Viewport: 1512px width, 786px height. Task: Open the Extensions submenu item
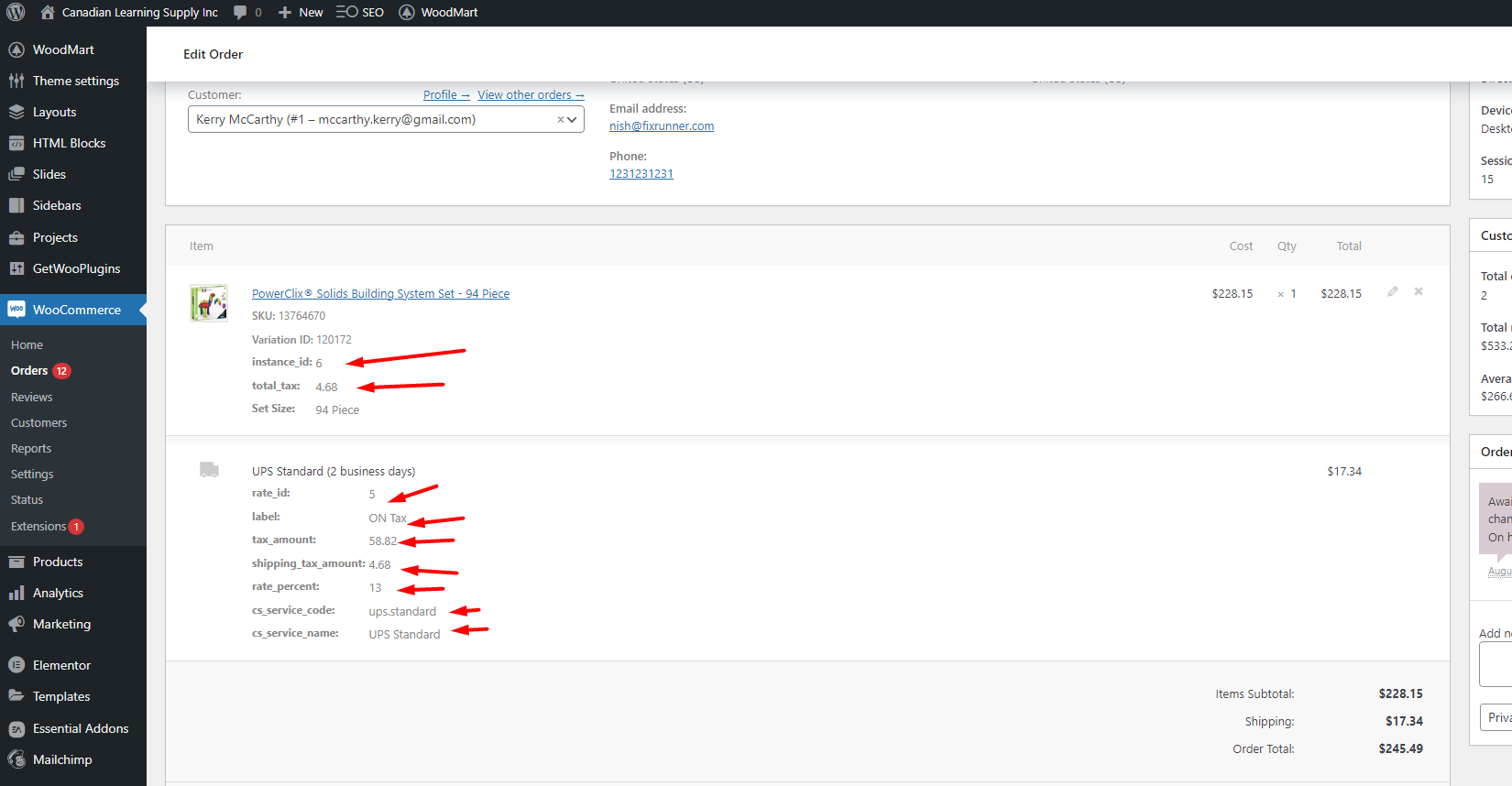point(38,527)
